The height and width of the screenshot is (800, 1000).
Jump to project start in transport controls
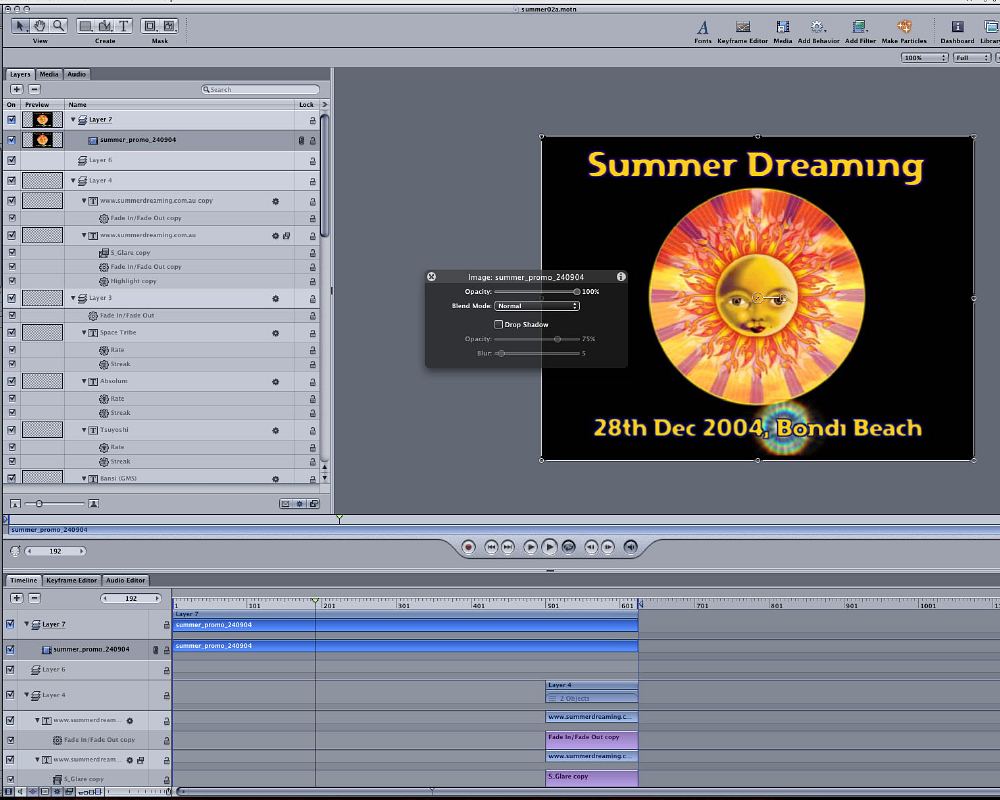(x=490, y=547)
